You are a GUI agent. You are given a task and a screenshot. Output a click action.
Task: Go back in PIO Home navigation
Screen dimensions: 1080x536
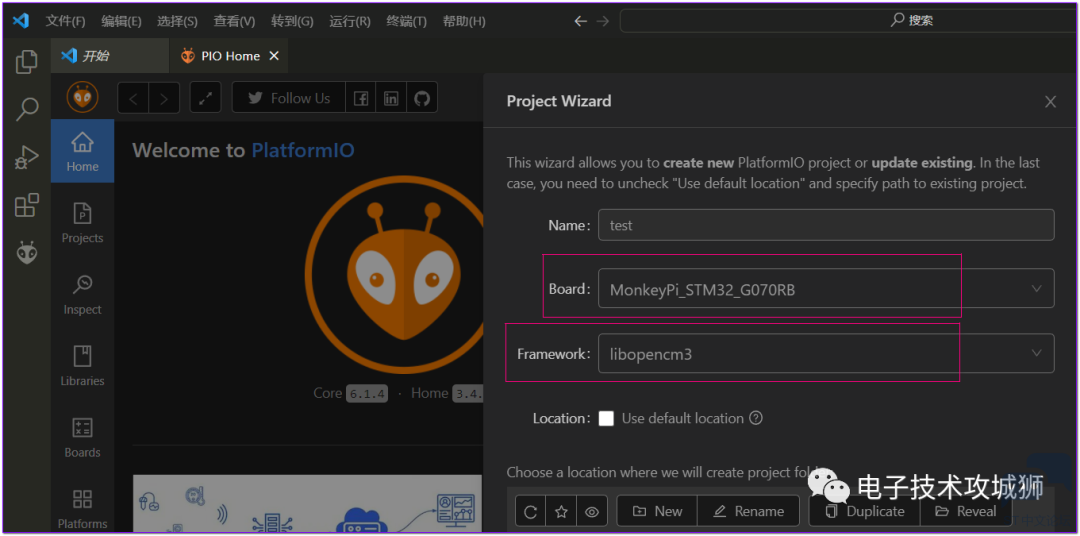point(134,99)
